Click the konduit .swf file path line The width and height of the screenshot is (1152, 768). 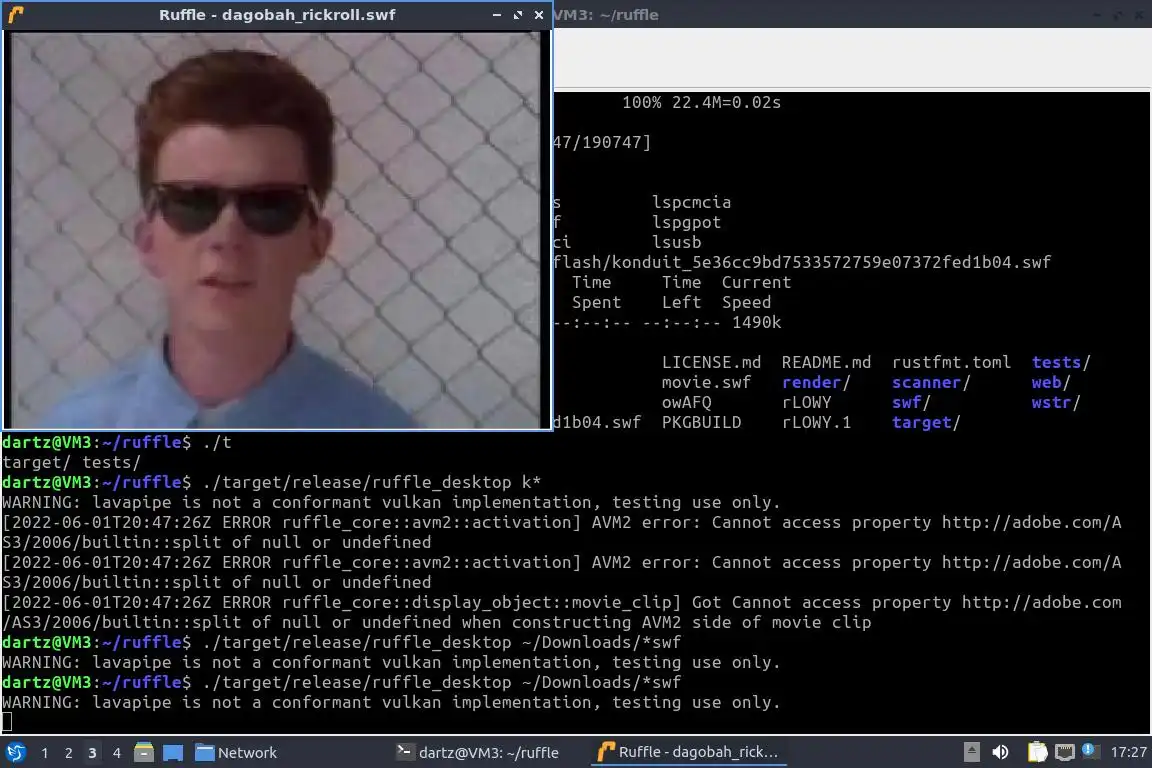802,262
